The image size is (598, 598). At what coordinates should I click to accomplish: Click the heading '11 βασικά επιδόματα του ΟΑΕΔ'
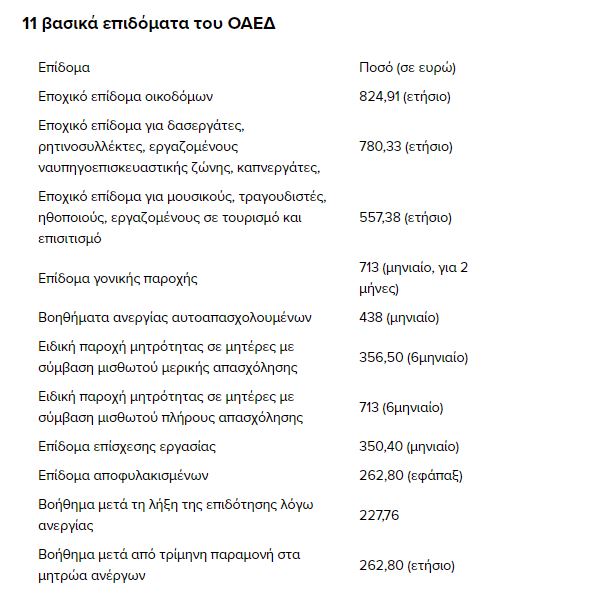coord(149,24)
